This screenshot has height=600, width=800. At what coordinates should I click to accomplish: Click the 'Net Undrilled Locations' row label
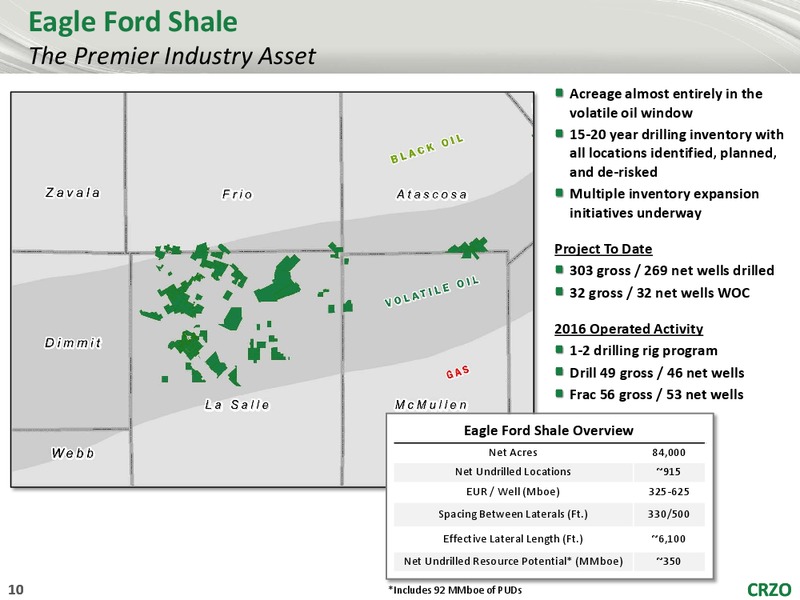513,472
